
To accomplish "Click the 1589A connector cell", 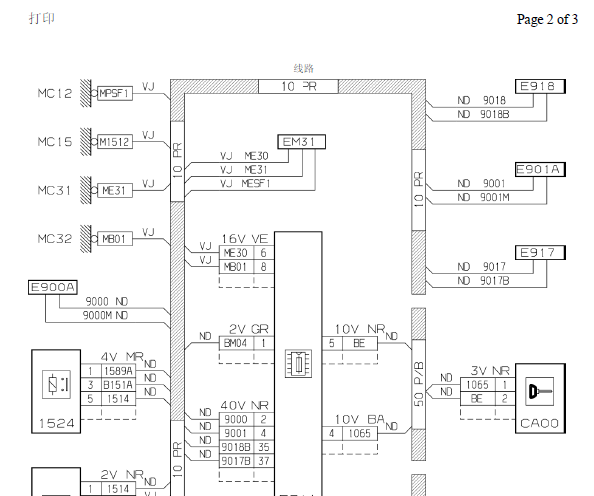I will click(x=119, y=371).
